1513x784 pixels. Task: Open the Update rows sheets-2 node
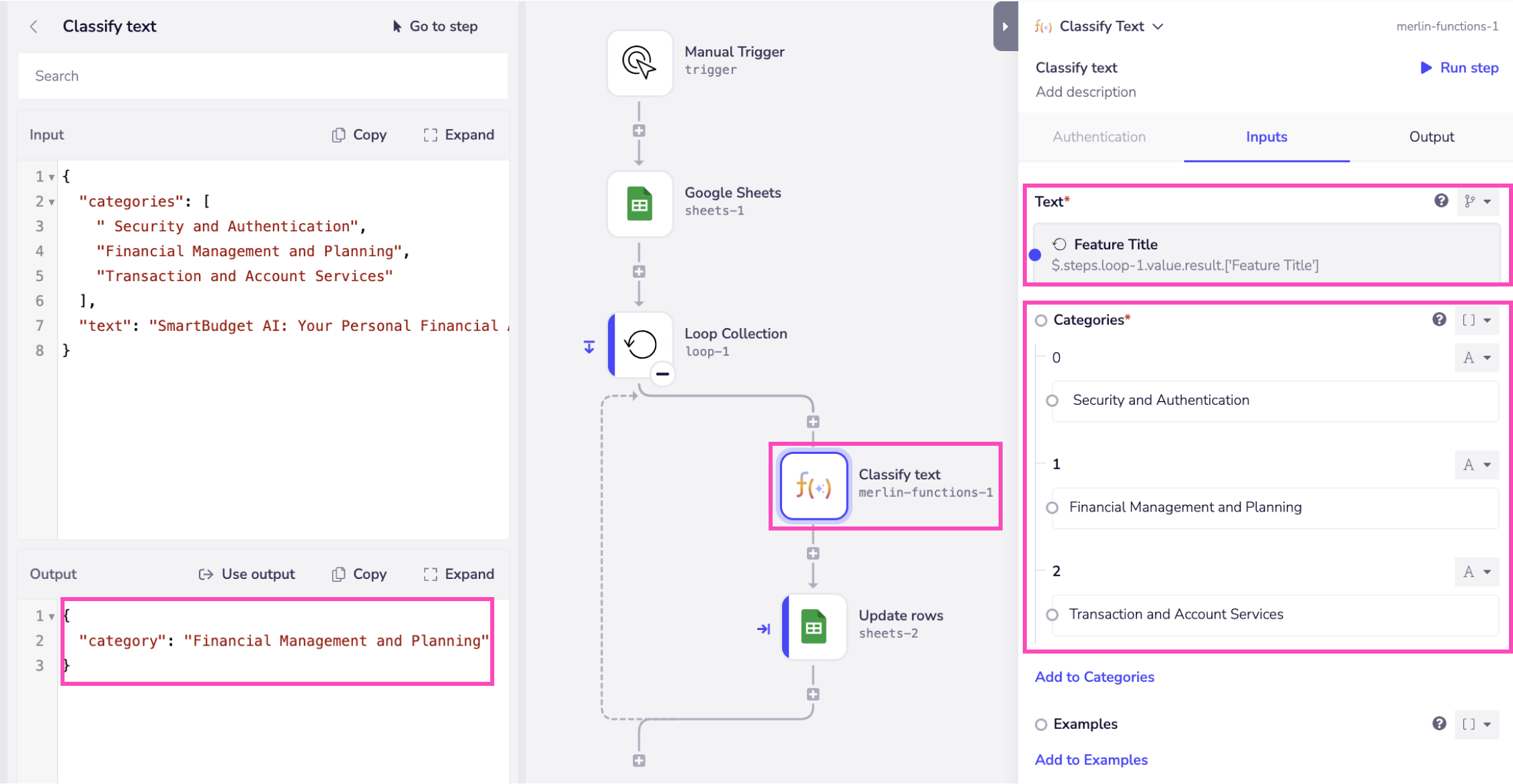pyautogui.click(x=814, y=627)
